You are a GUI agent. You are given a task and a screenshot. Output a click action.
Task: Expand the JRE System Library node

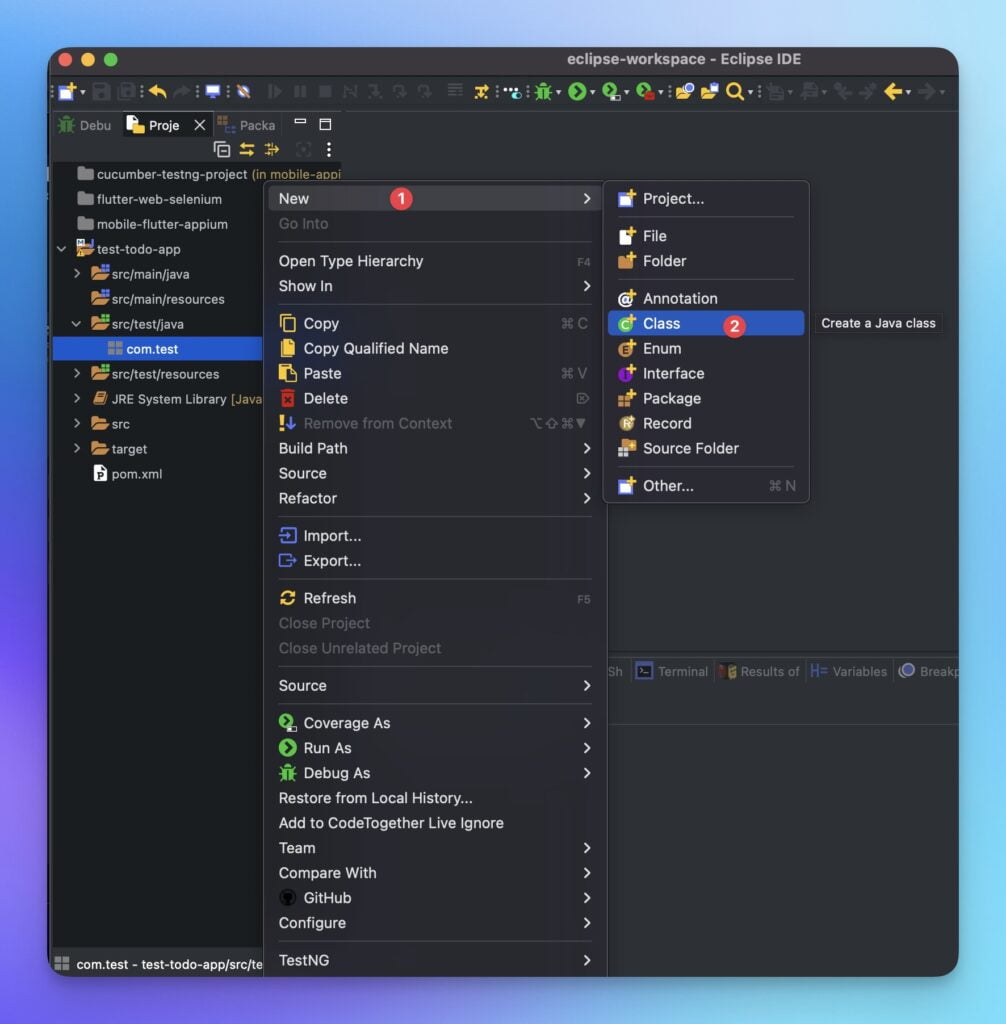[x=77, y=398]
